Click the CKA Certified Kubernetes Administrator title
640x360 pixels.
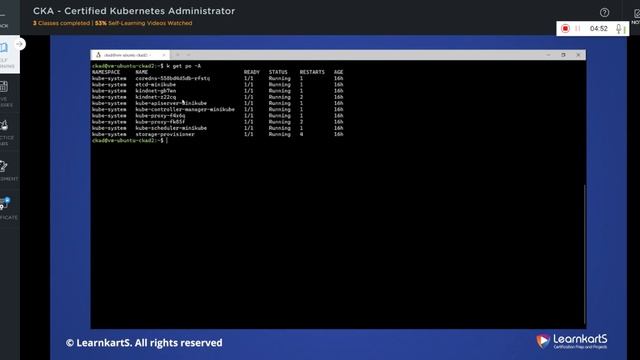(134, 11)
